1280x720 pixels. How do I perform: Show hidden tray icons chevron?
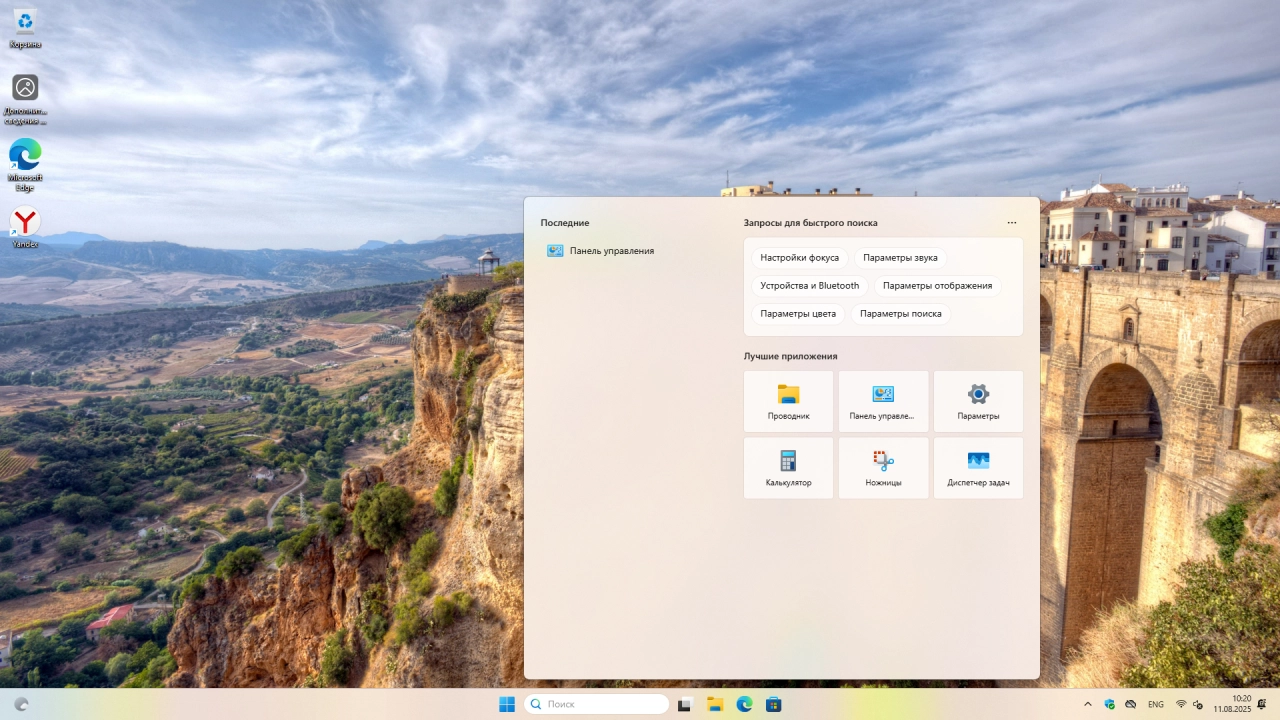point(1088,704)
